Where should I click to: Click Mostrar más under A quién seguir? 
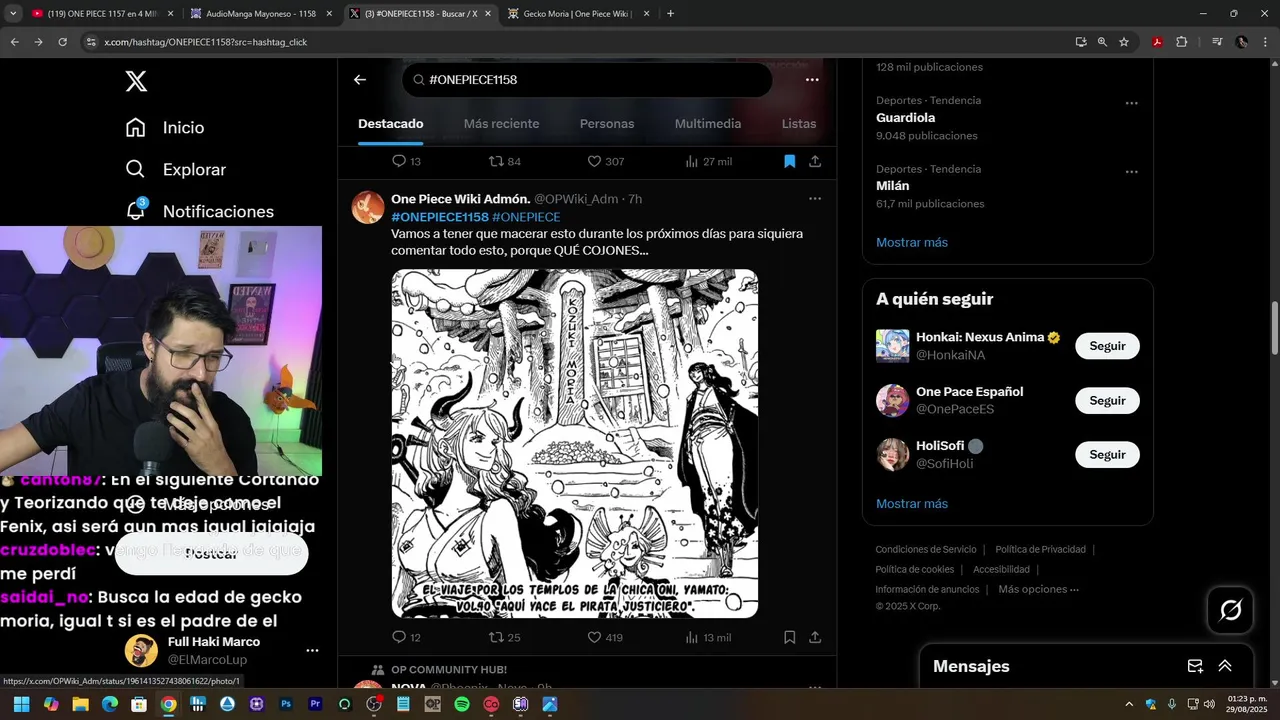point(912,503)
